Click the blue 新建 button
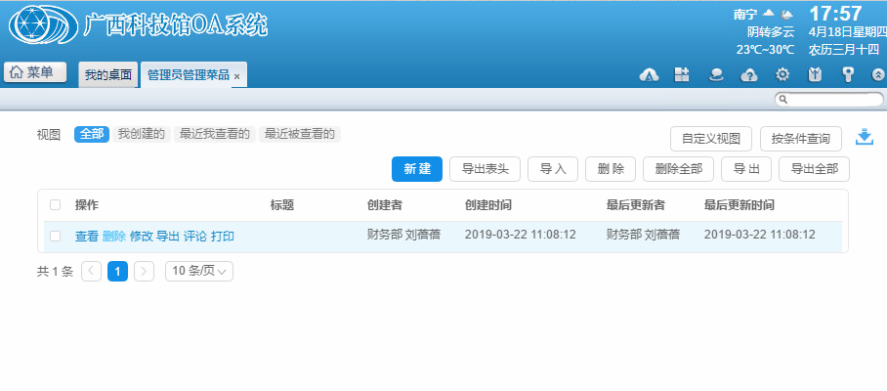The image size is (887, 391). point(417,169)
